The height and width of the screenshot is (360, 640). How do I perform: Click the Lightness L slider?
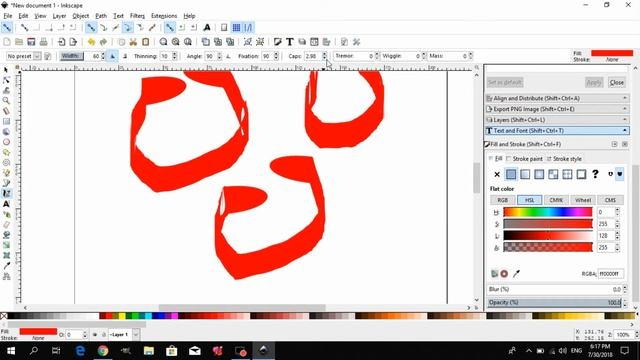pyautogui.click(x=547, y=236)
